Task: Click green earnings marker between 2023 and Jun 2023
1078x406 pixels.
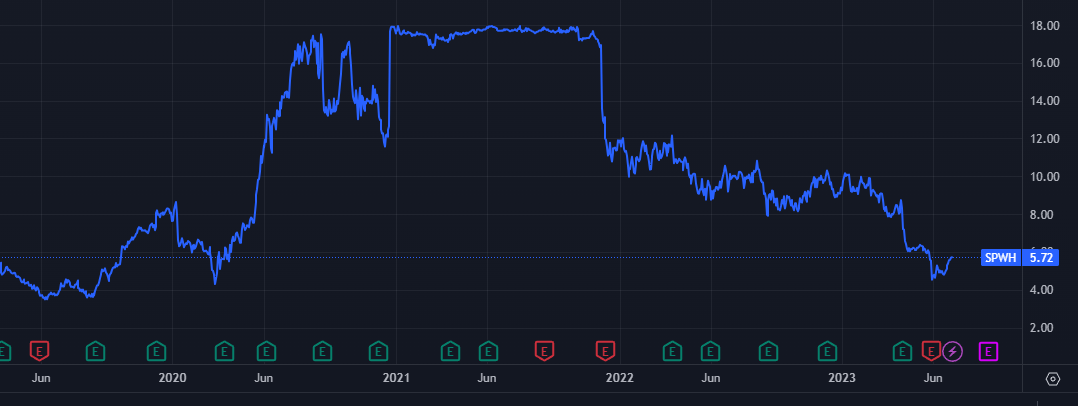Action: (x=902, y=352)
